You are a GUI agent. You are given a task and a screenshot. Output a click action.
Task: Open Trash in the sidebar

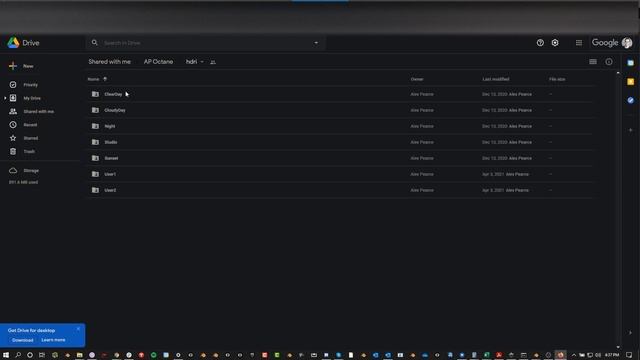point(29,151)
